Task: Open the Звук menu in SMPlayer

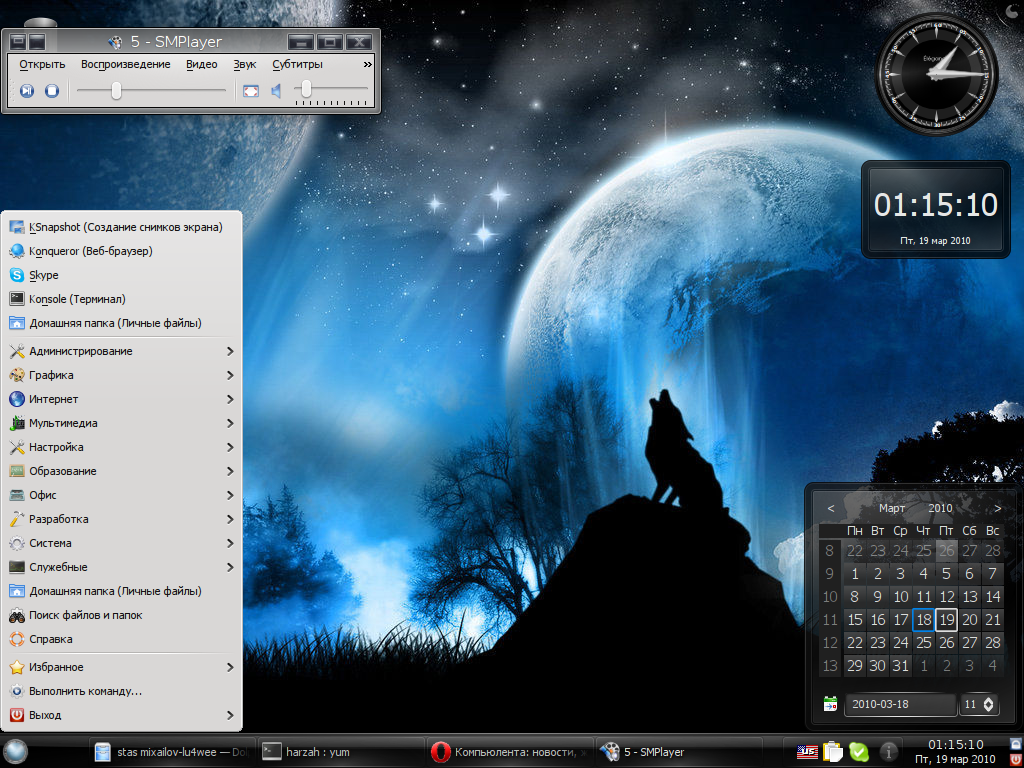Action: click(245, 64)
